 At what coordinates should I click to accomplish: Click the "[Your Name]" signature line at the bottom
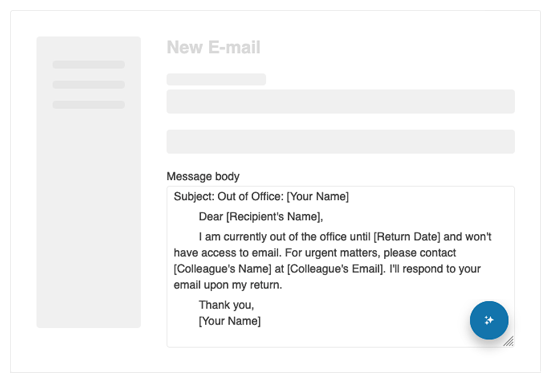230,321
